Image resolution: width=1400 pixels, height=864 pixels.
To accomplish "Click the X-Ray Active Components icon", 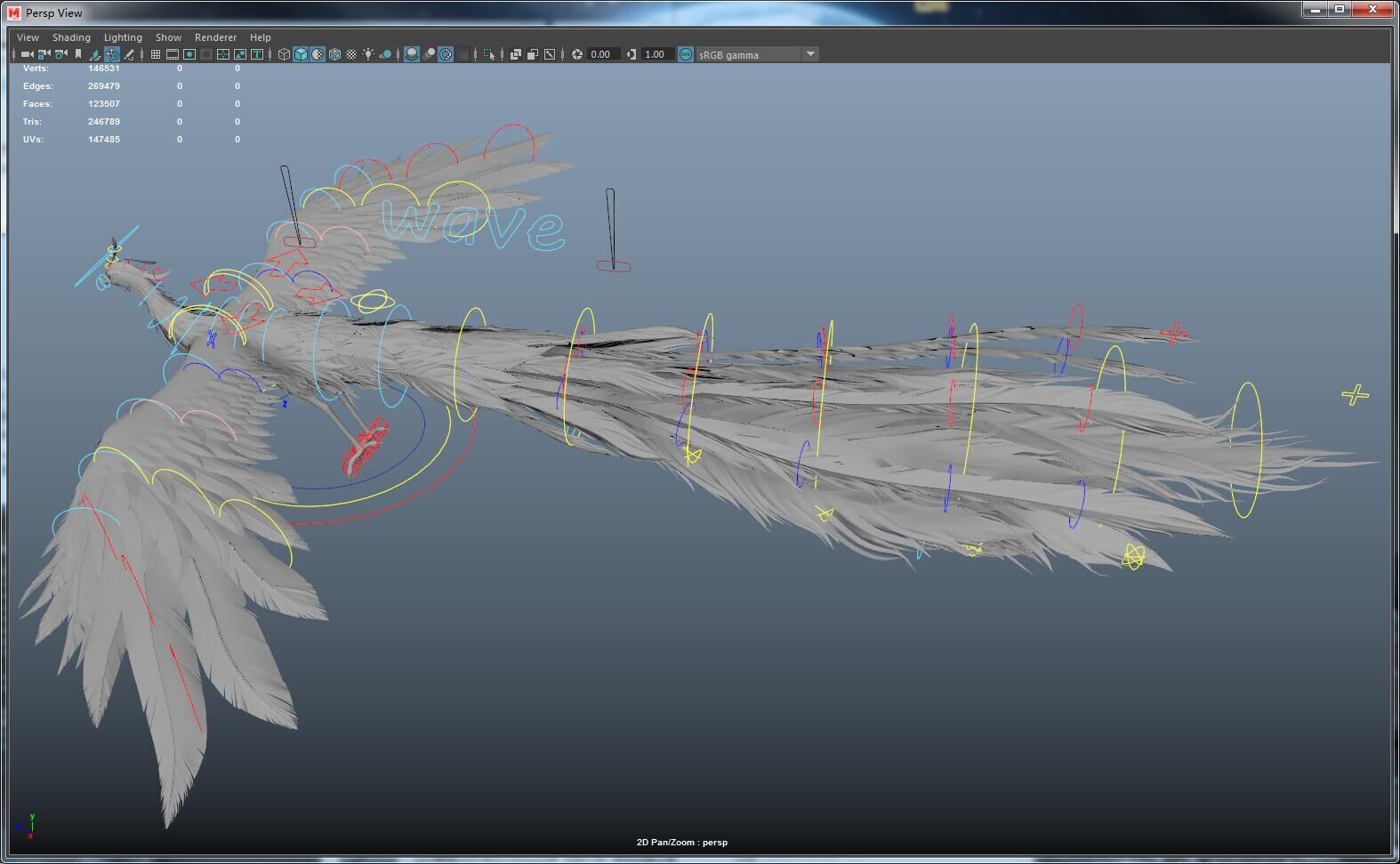I will pyautogui.click(x=532, y=54).
